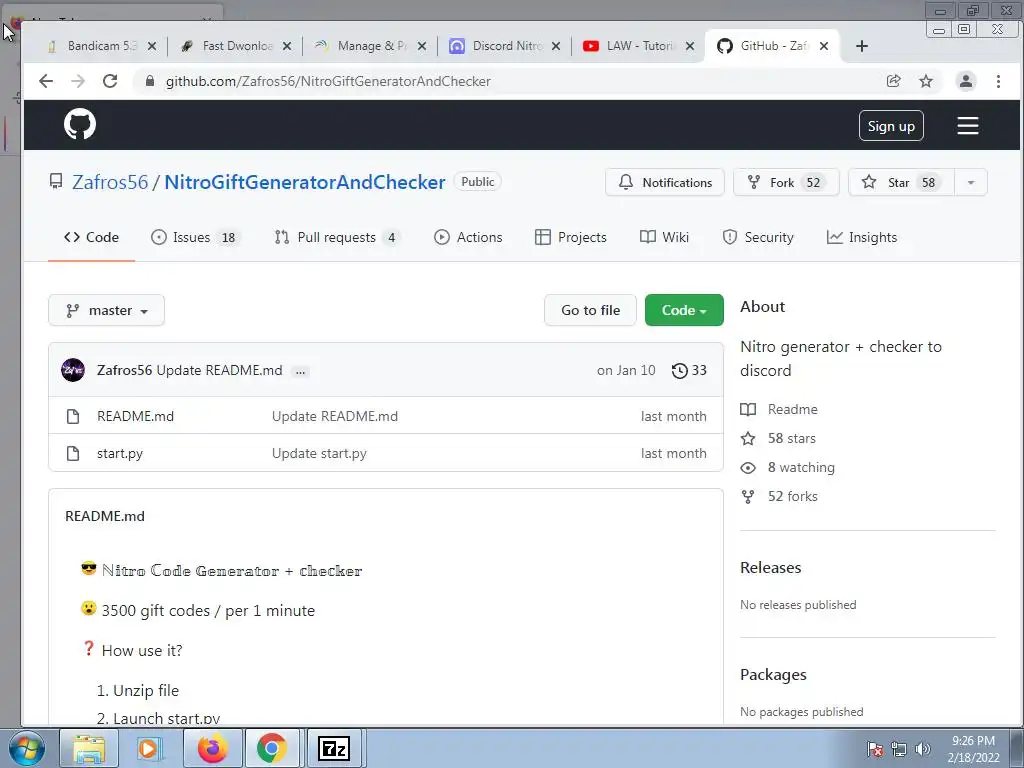Click the volume speaker tray icon
The width and height of the screenshot is (1024, 768).
click(x=922, y=749)
